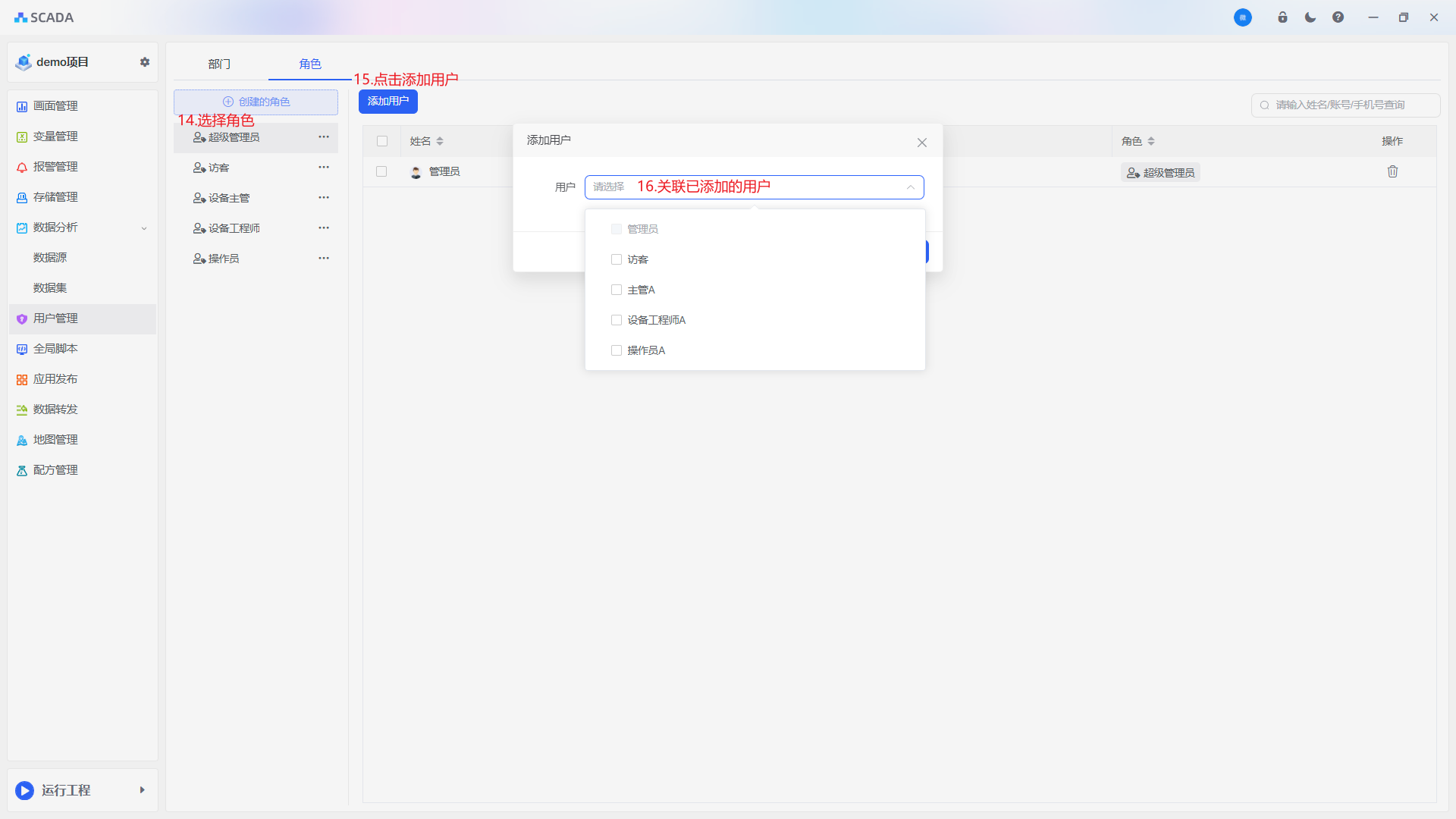Click the project settings gear icon
1456x819 pixels.
point(145,62)
